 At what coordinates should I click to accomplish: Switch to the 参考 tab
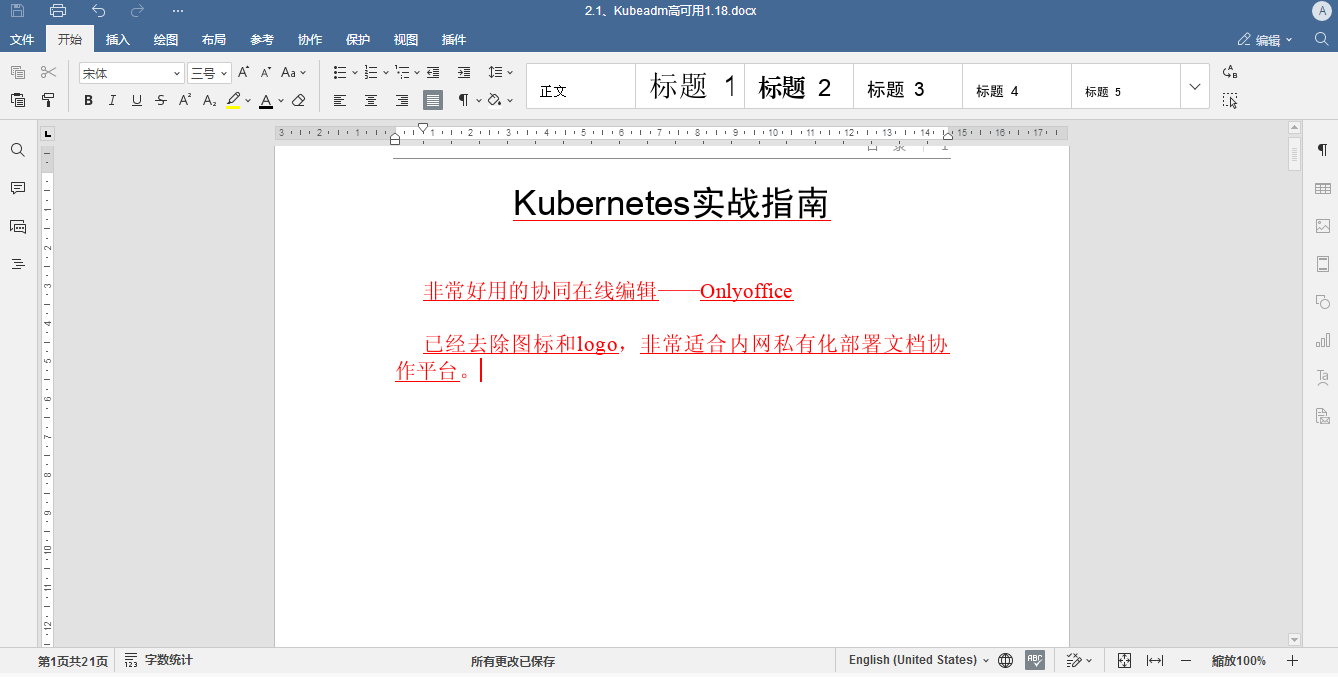pyautogui.click(x=262, y=40)
